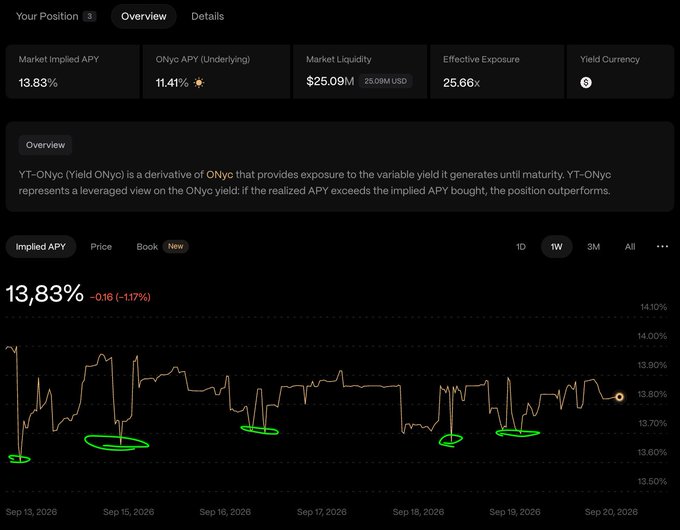Click the large 13,83% chart reading
680x530 pixels.
point(45,294)
